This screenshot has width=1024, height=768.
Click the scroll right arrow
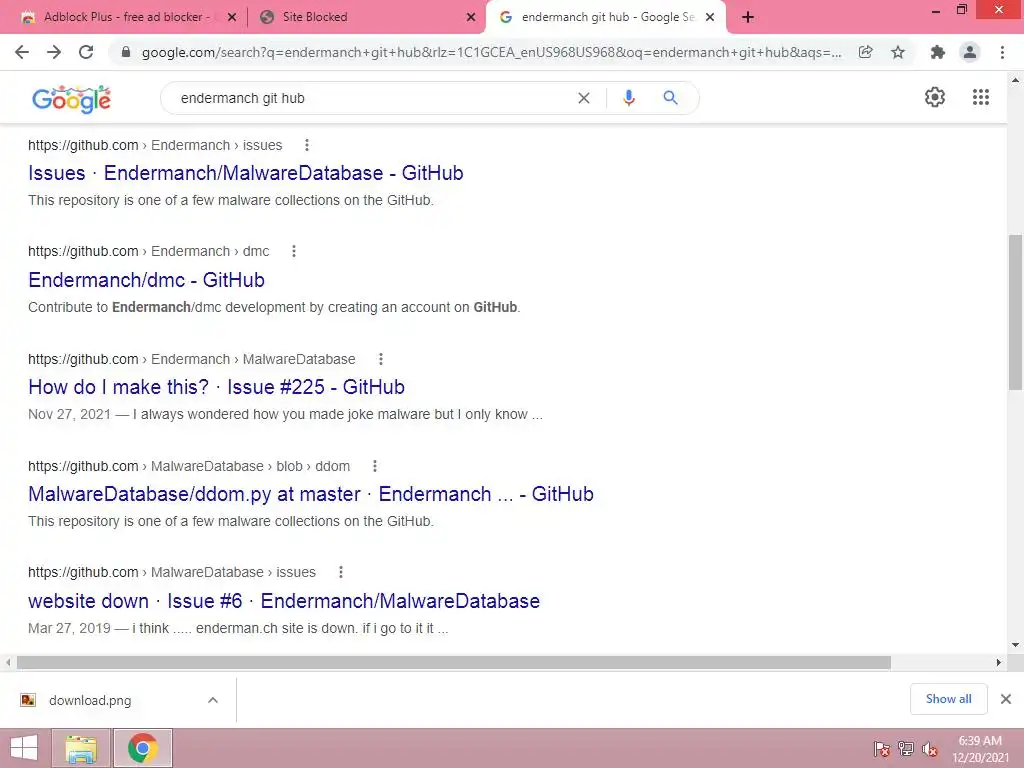pos(999,662)
